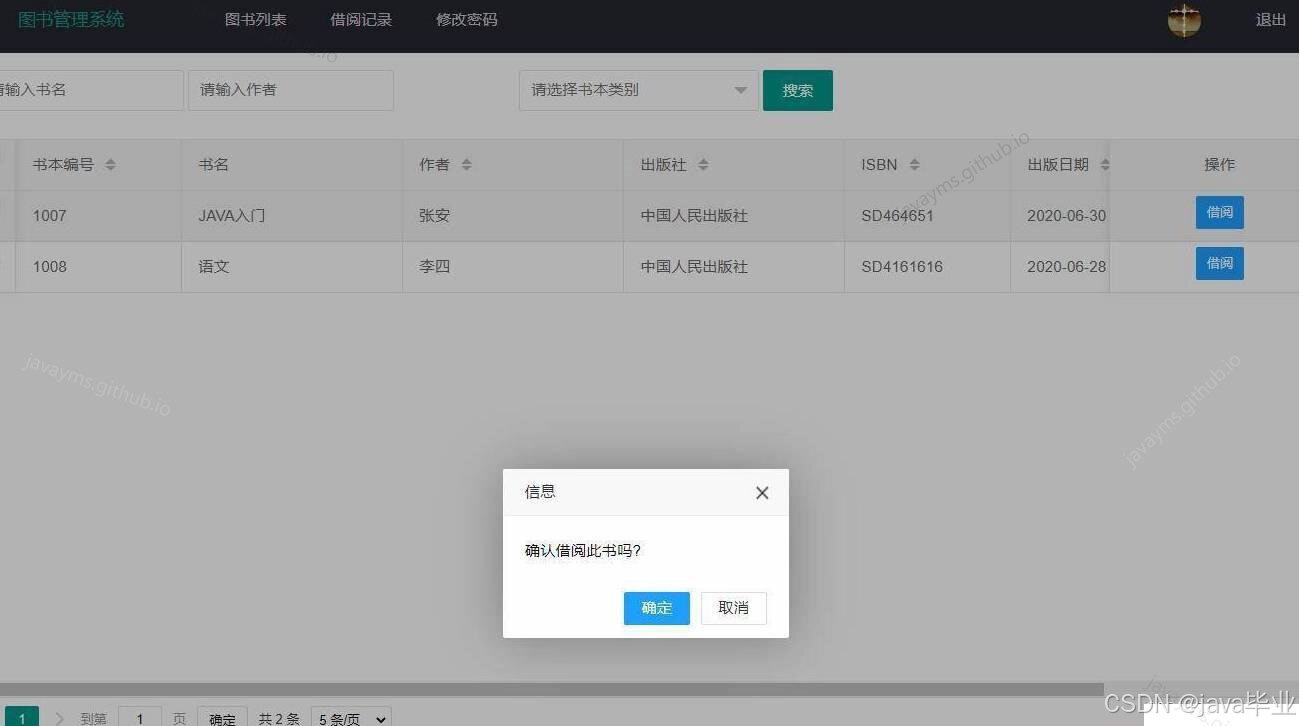This screenshot has width=1300, height=726.
Task: Open the 借阅记录 menu item
Action: 361,19
